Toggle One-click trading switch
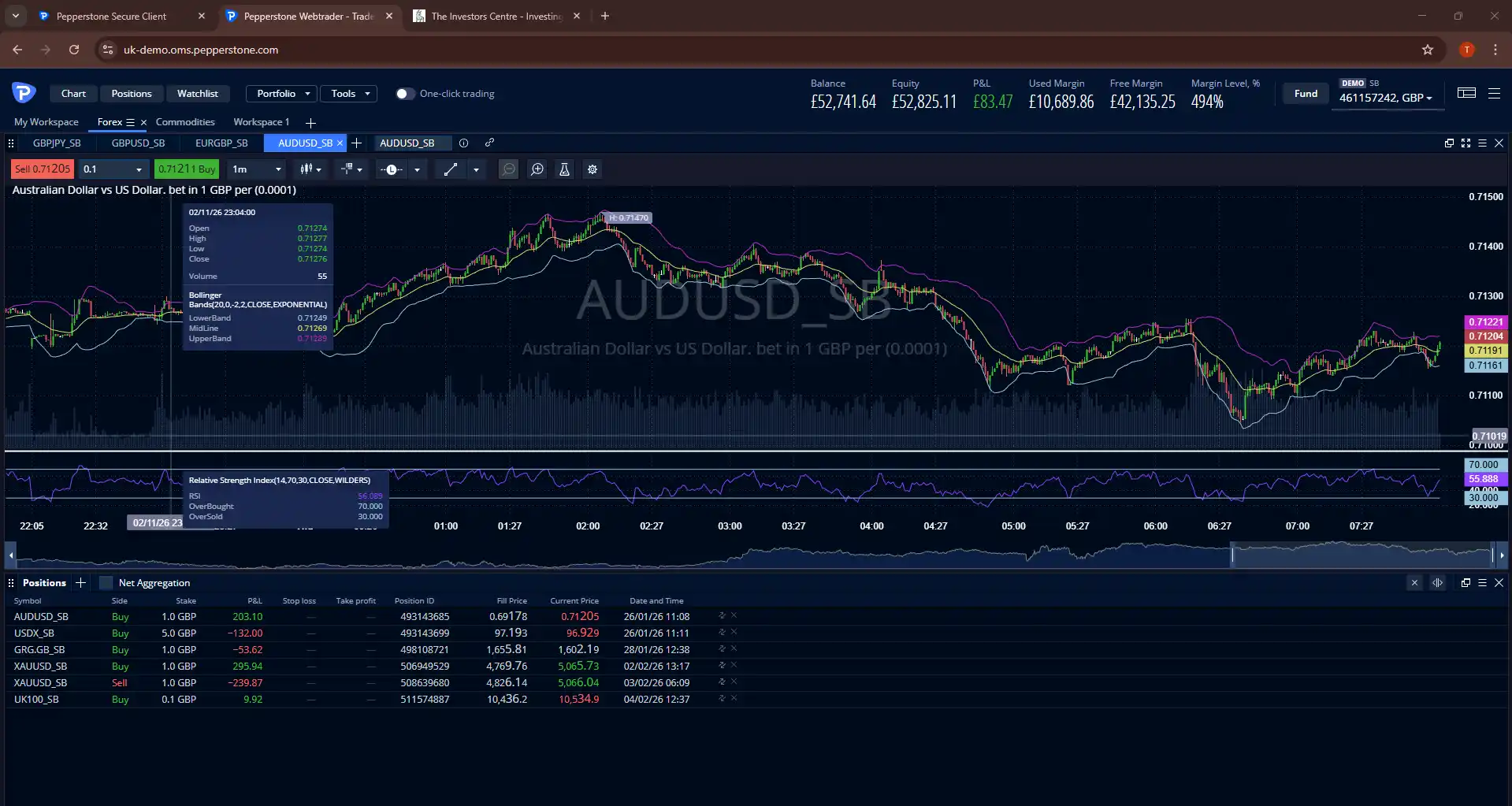This screenshot has height=806, width=1512. pos(404,94)
